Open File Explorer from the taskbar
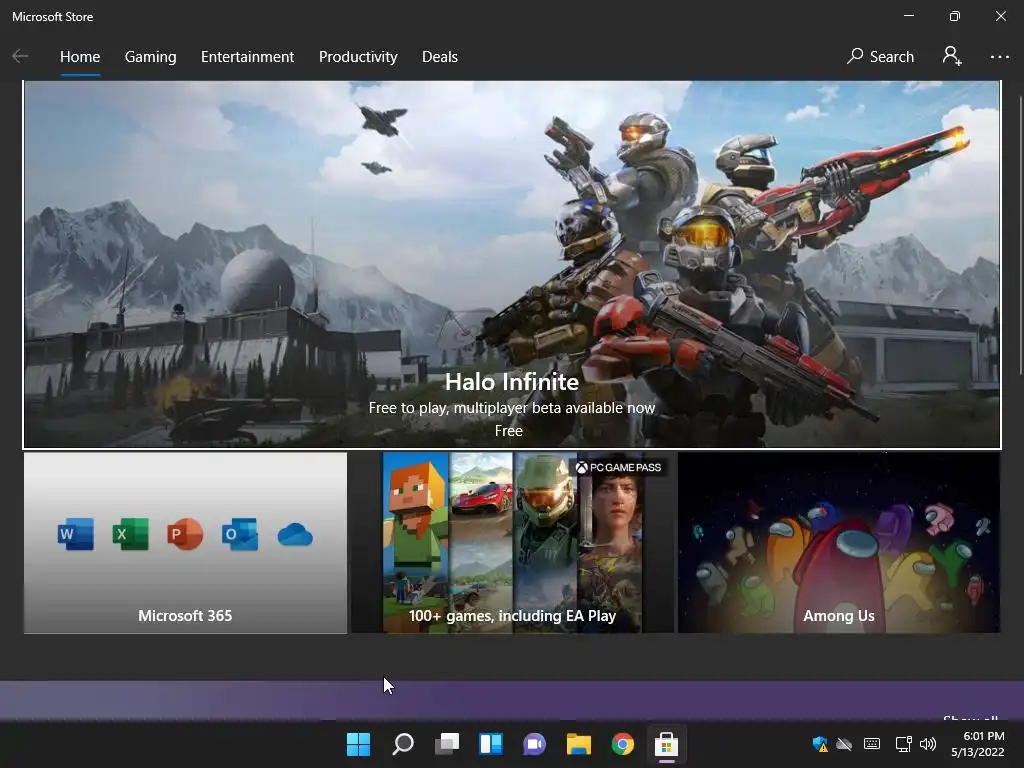Screen dimensions: 1024x768 579,744
